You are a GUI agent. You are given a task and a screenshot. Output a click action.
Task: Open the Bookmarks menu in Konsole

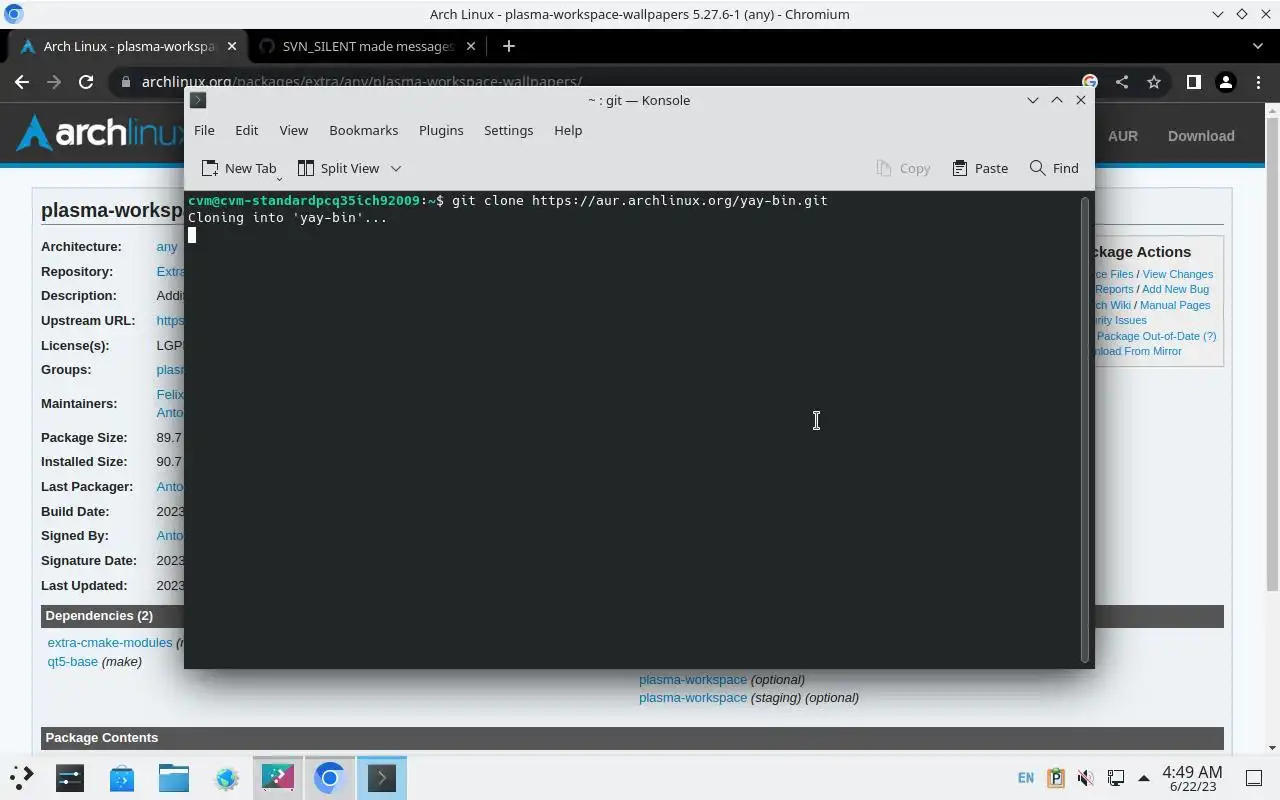click(x=363, y=130)
